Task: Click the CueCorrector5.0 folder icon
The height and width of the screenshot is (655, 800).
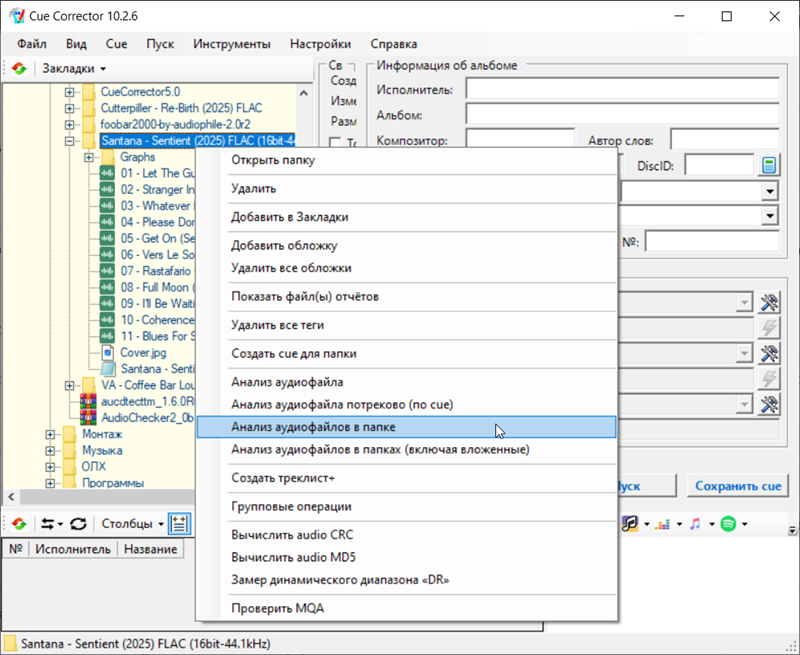Action: (89, 92)
